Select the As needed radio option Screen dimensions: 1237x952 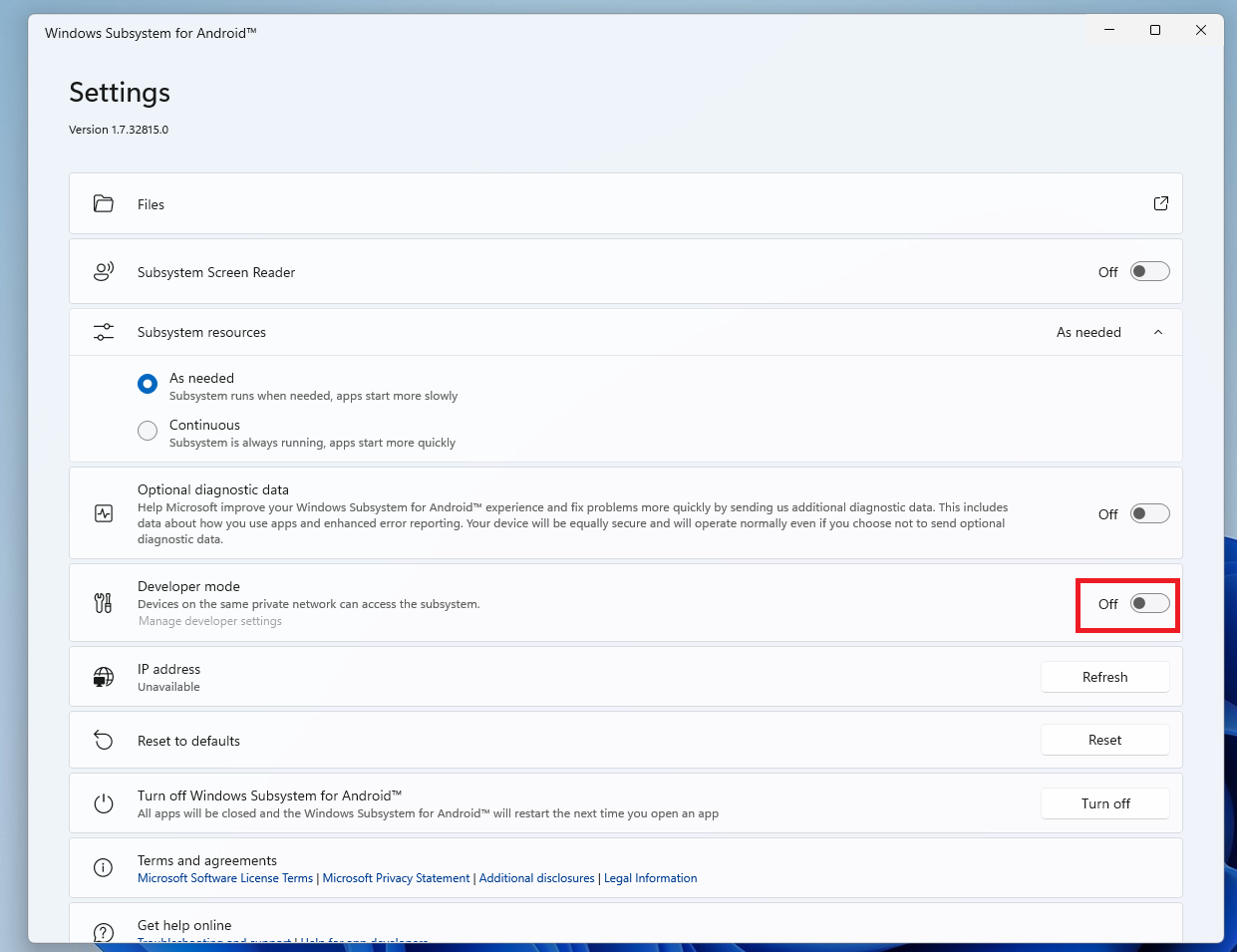tap(148, 384)
